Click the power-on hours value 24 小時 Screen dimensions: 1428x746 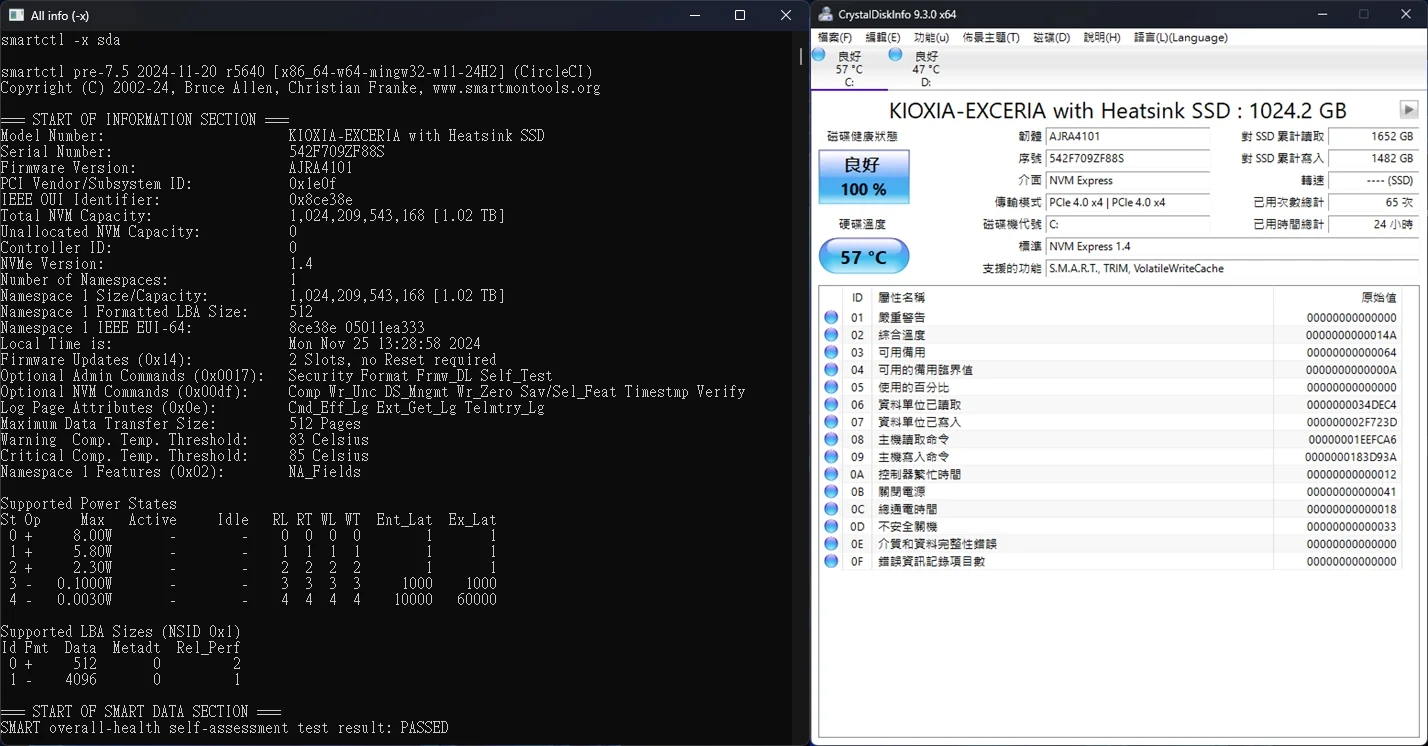(x=1374, y=225)
